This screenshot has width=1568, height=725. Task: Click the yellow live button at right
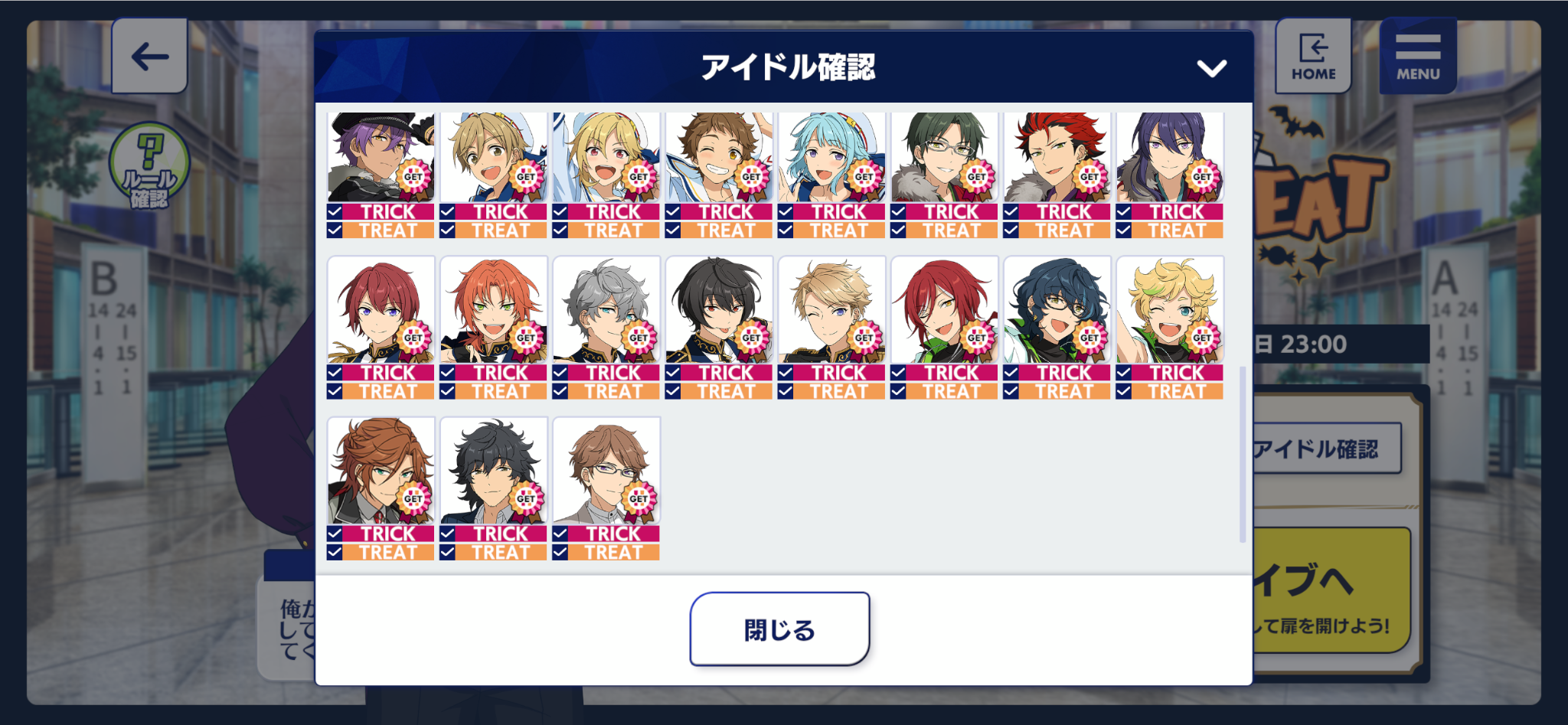click(x=1331, y=590)
